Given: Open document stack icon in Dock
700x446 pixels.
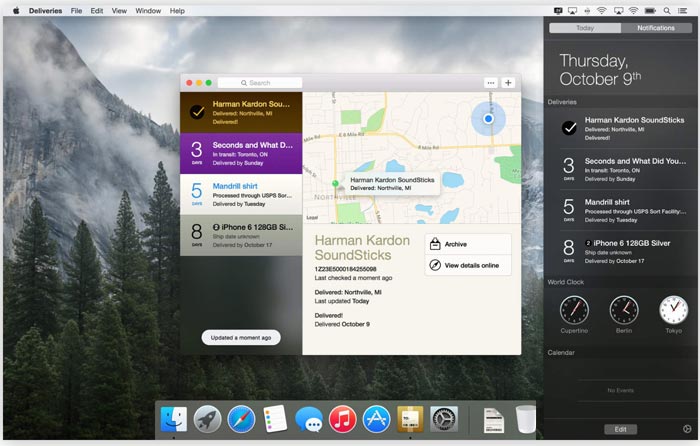Looking at the screenshot, I should (494, 420).
